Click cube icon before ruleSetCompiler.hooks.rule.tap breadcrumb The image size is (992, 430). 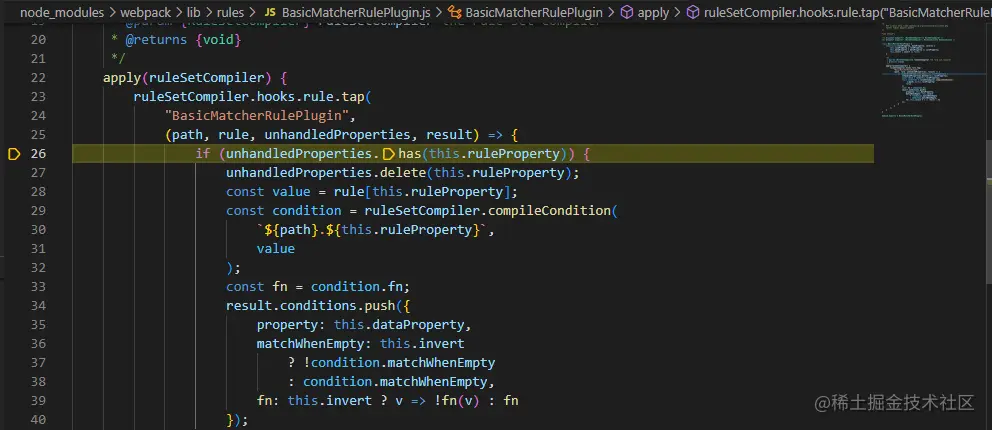coord(693,12)
